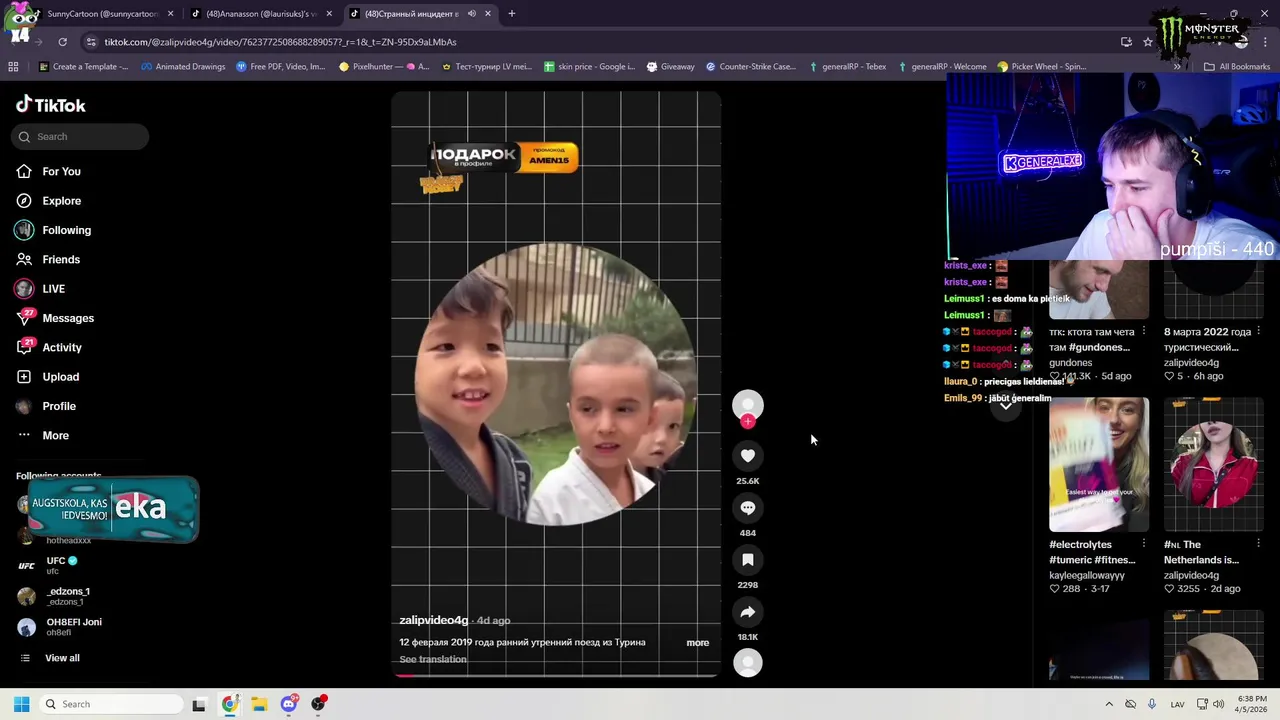Collapse the chat with down chevron

click(1006, 405)
